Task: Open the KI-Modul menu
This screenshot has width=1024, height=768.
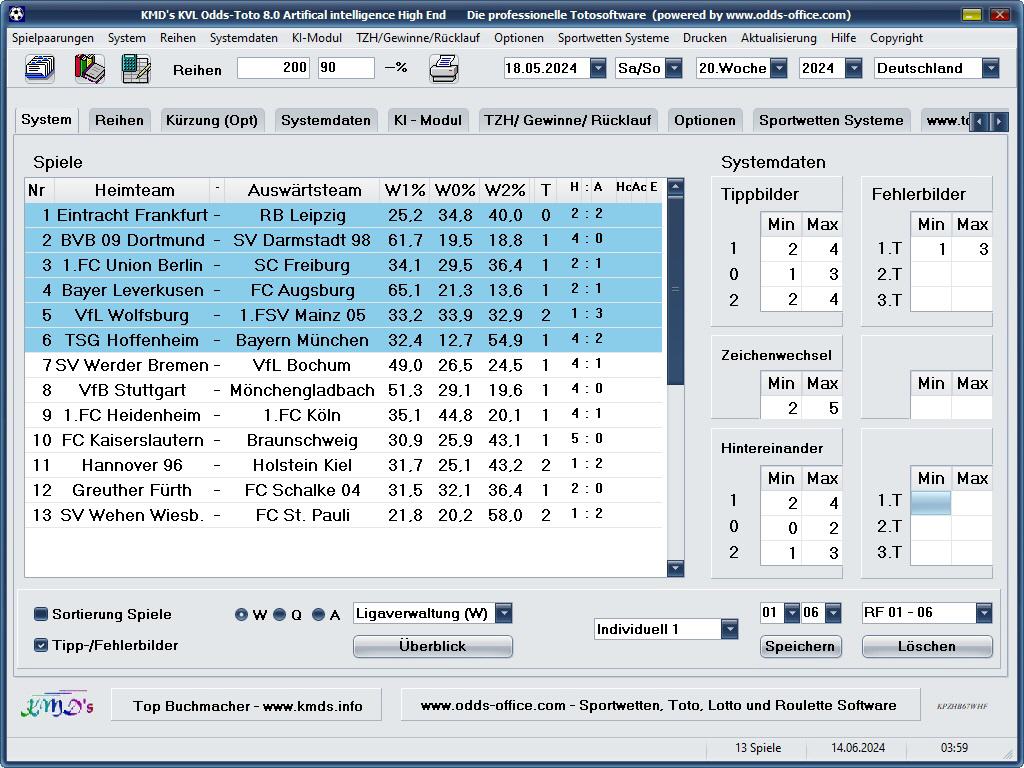Action: pyautogui.click(x=317, y=38)
